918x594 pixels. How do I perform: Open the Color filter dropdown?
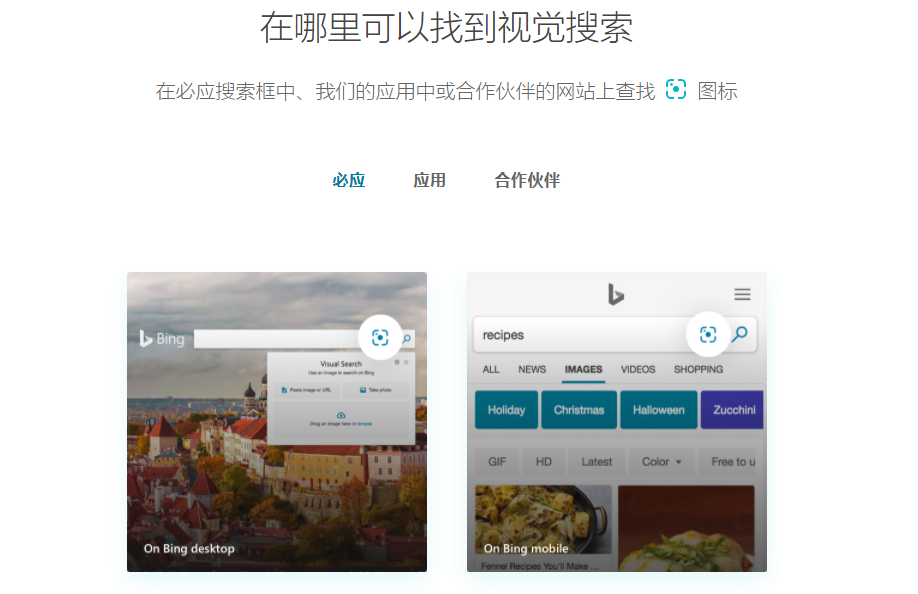(x=662, y=462)
